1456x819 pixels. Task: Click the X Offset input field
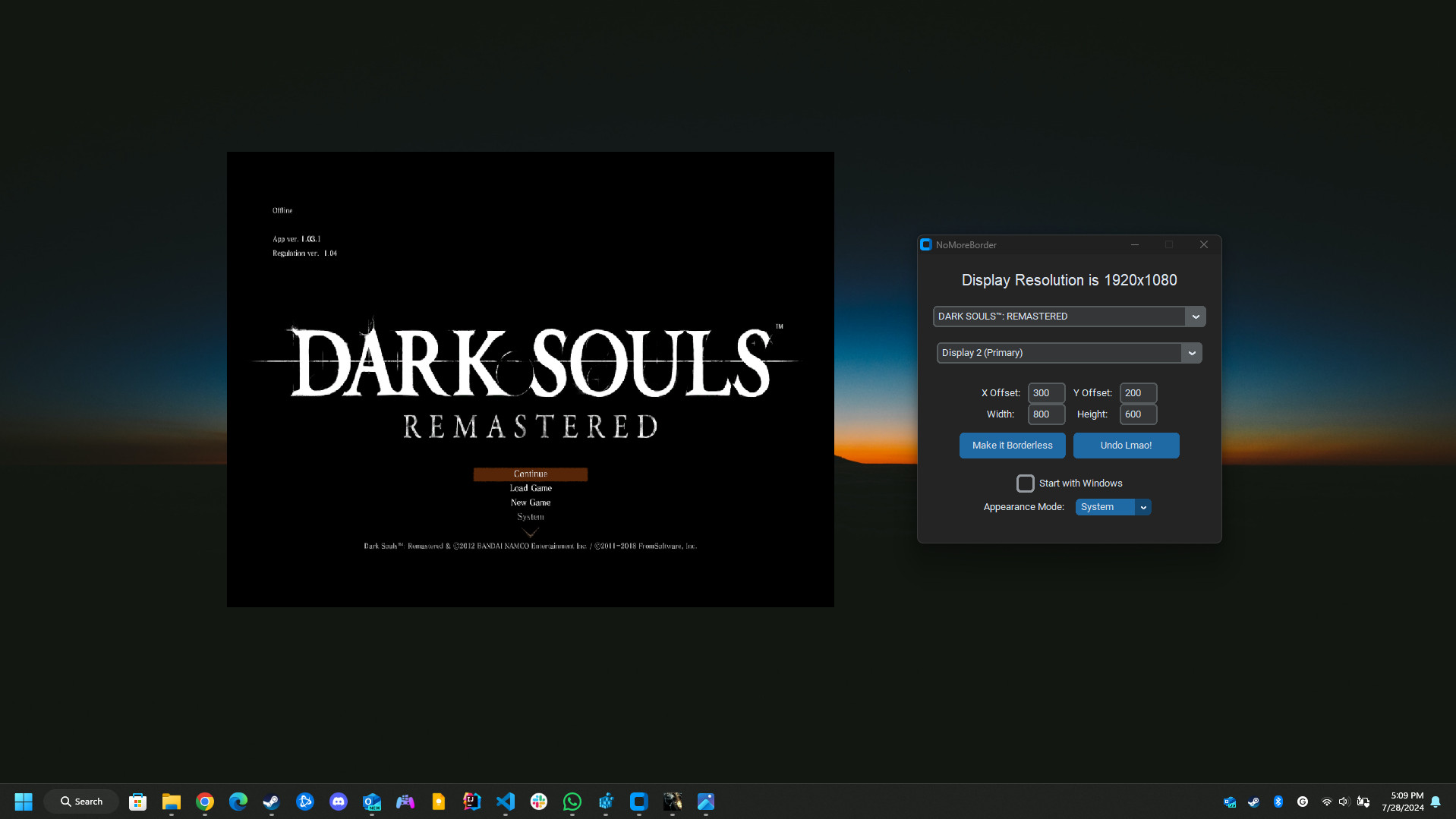pyautogui.click(x=1045, y=393)
